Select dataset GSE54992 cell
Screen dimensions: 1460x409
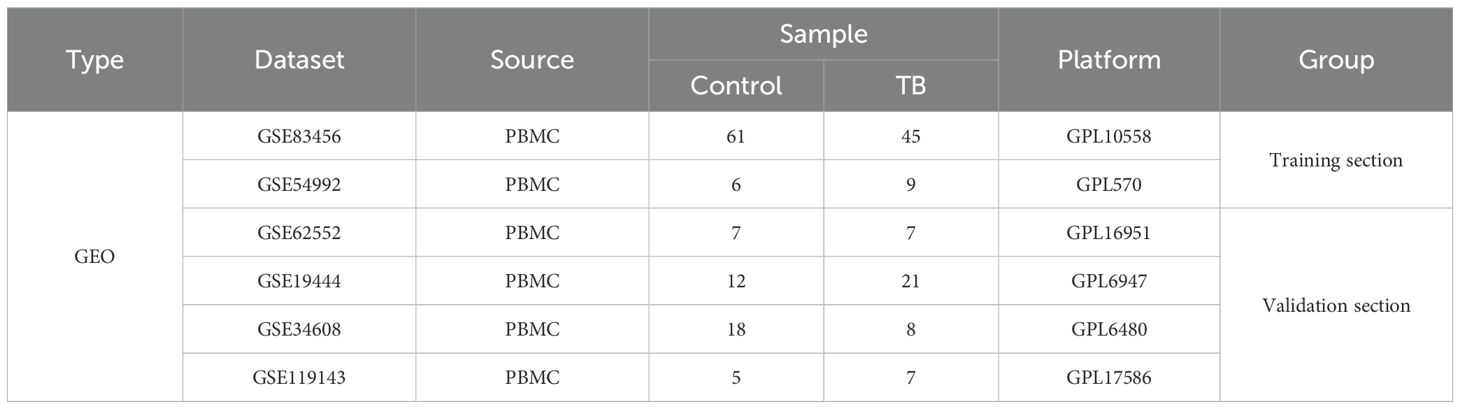(299, 184)
